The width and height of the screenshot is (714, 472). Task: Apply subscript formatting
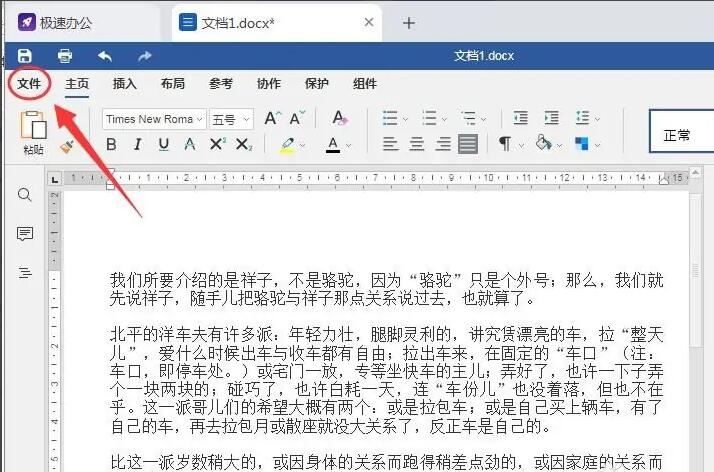[x=244, y=144]
